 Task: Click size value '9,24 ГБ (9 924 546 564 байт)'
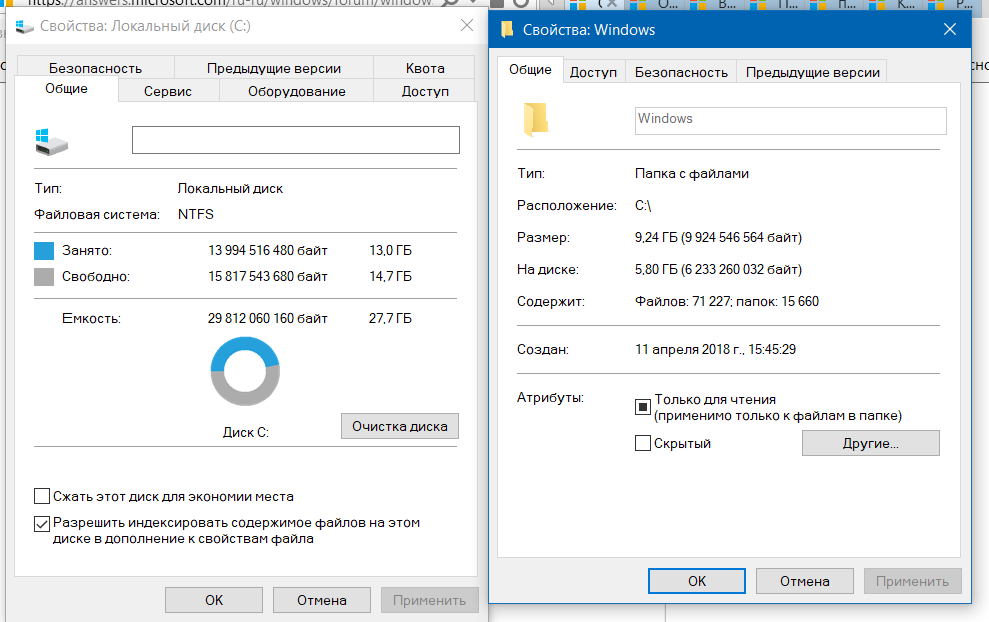click(x=718, y=238)
